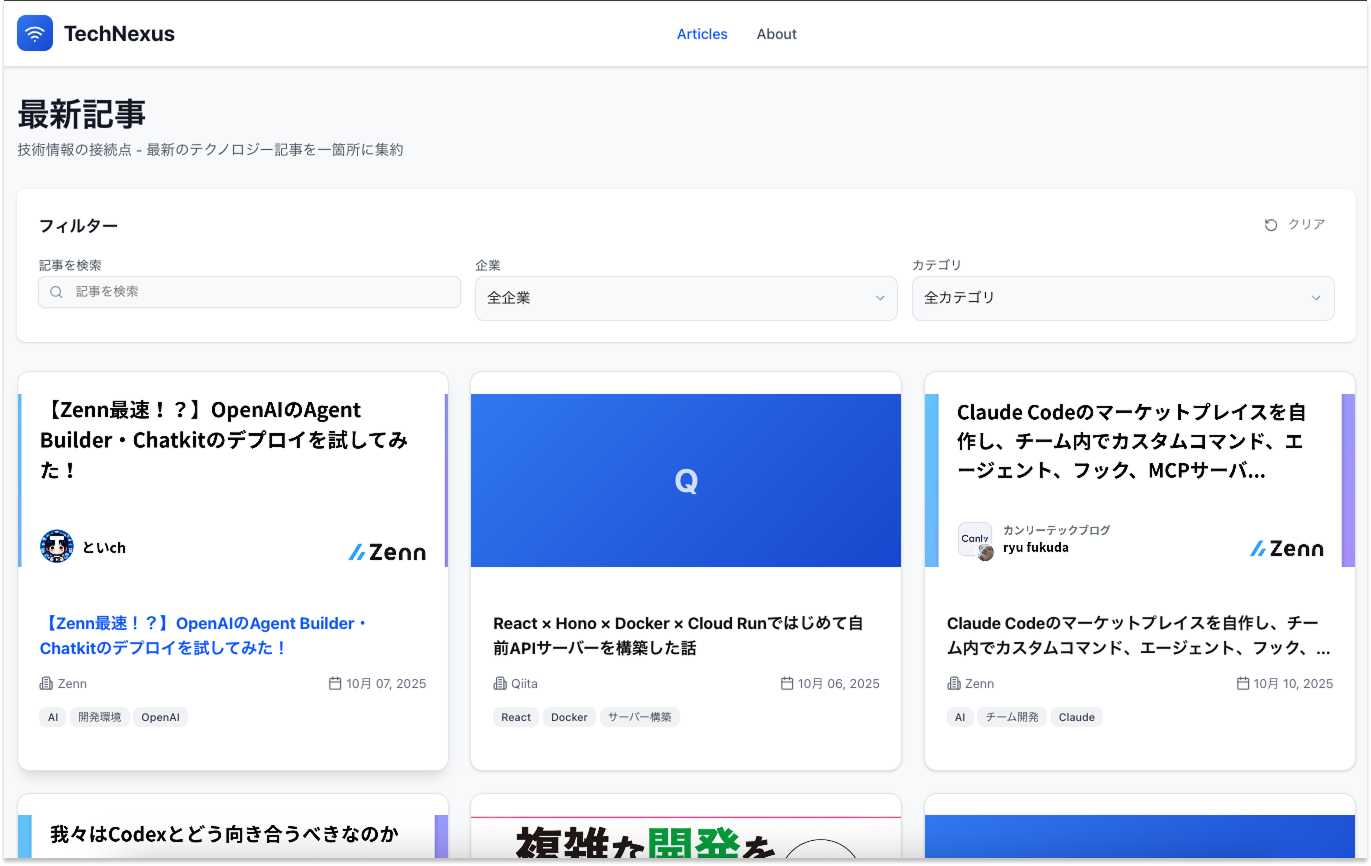Viewport: 1371px width, 866px height.
Task: Select the Docker tag chip
Action: pyautogui.click(x=569, y=717)
